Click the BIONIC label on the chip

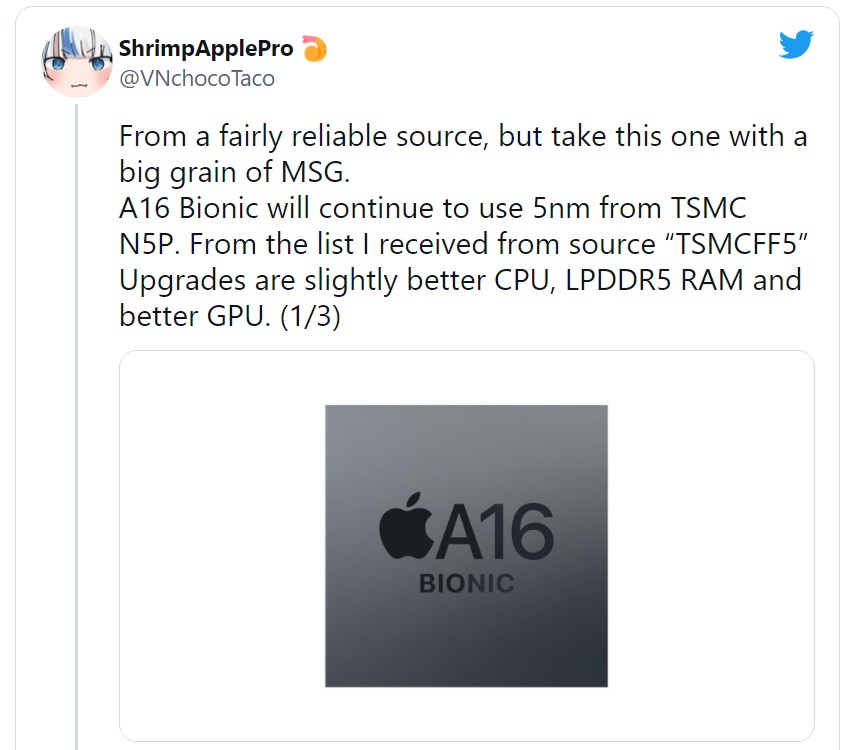466,584
